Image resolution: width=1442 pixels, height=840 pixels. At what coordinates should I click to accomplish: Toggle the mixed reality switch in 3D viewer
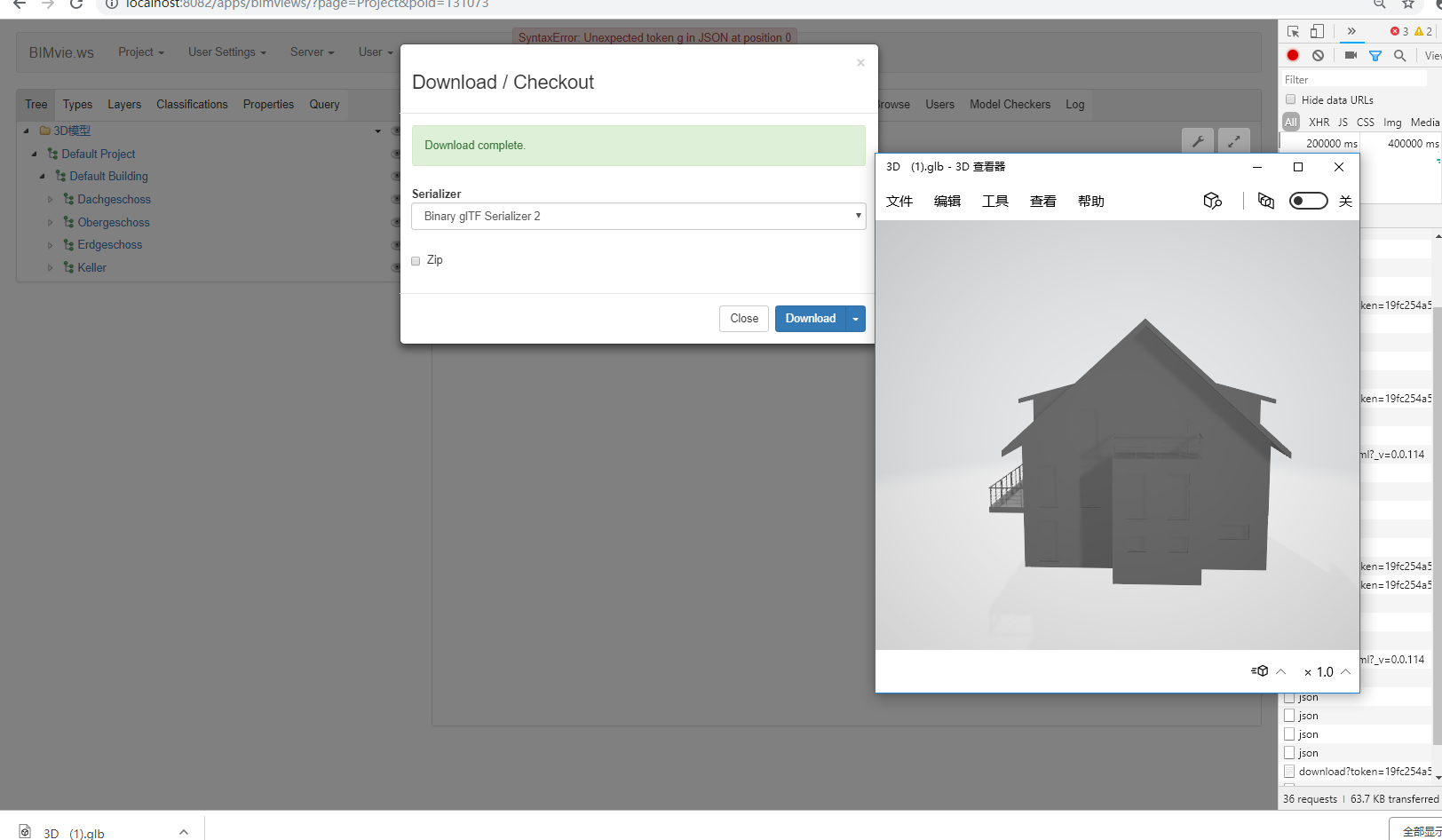(x=1308, y=201)
